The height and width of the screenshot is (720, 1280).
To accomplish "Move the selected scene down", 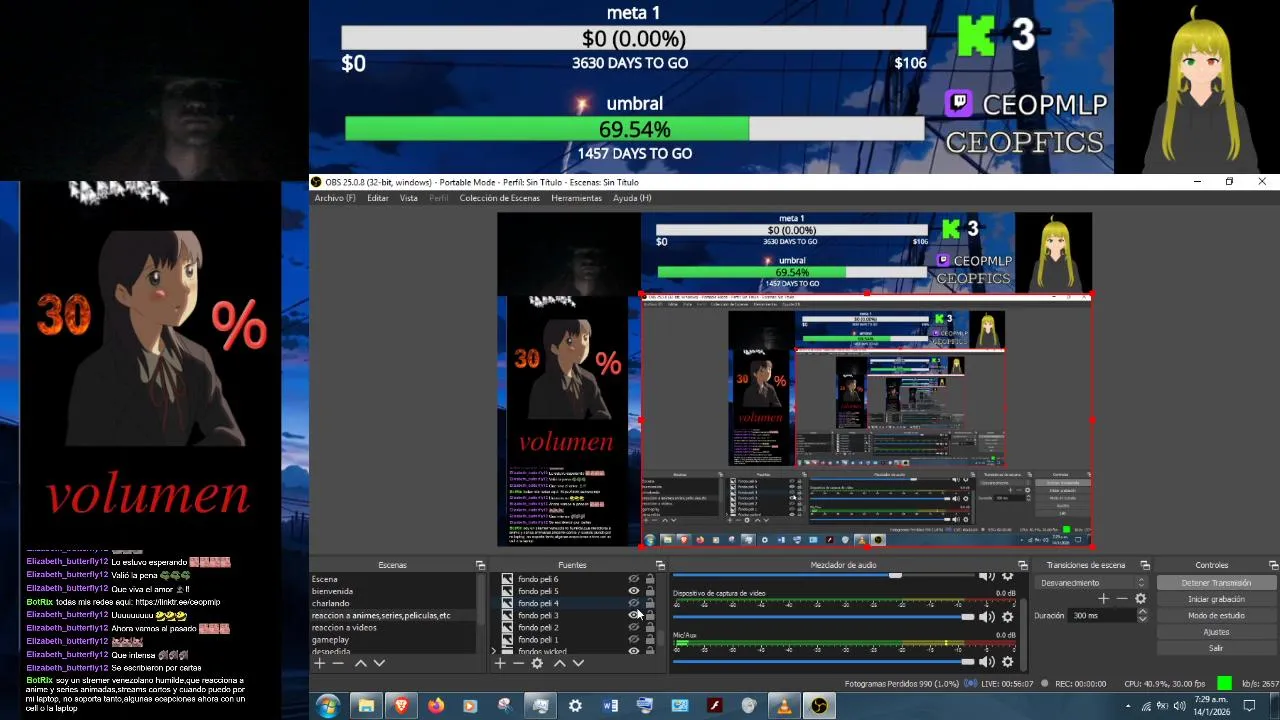I will [379, 663].
